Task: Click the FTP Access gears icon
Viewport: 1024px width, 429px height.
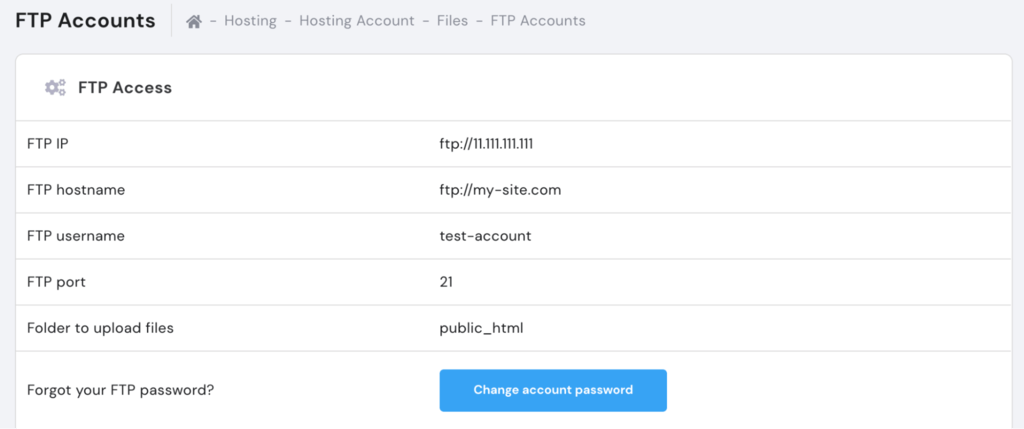Action: [55, 88]
